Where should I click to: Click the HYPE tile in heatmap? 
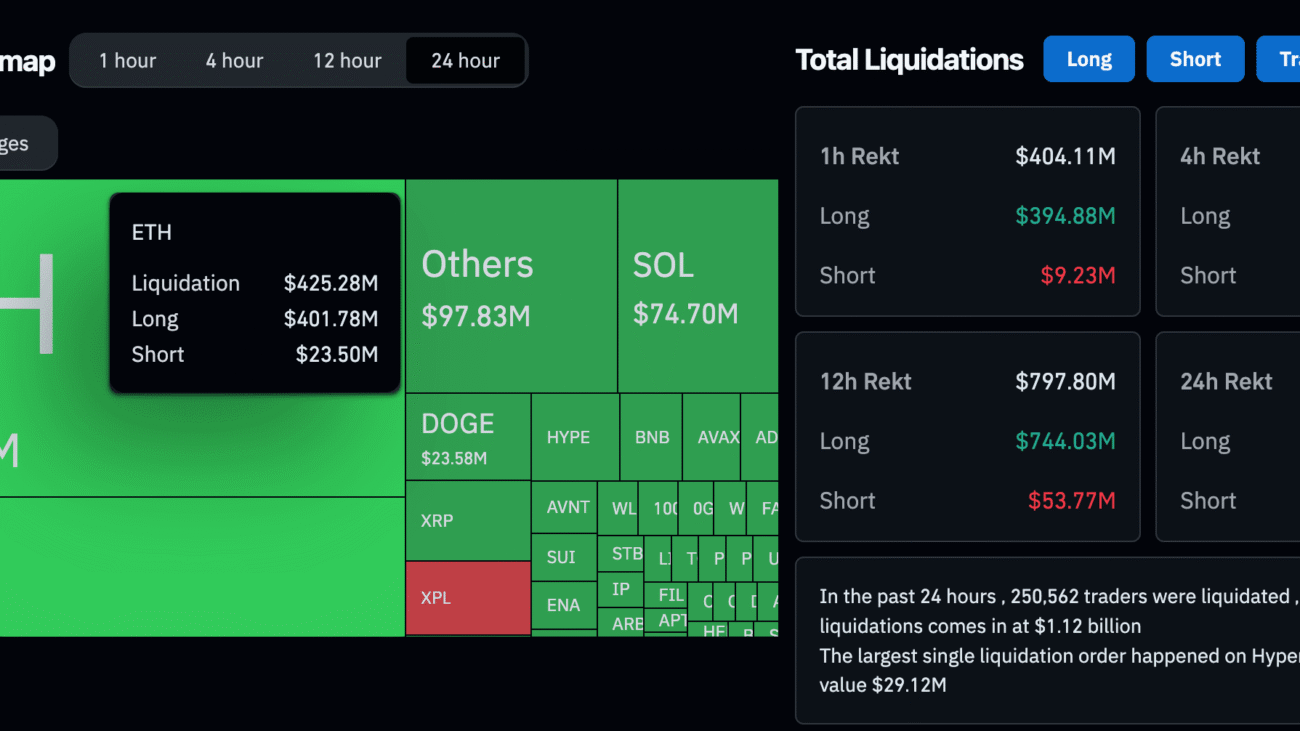575,437
